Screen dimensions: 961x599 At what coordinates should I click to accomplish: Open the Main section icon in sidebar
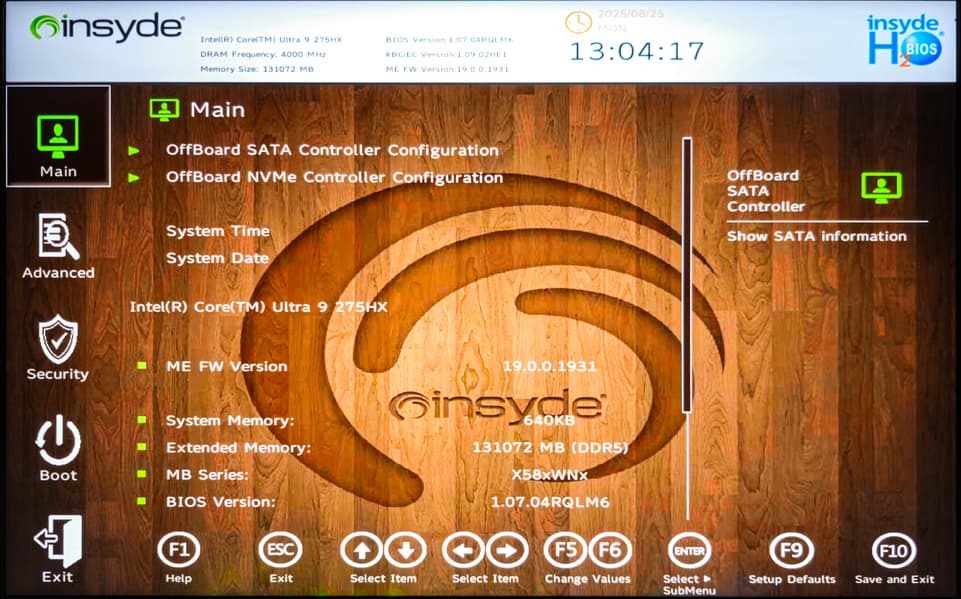click(58, 136)
